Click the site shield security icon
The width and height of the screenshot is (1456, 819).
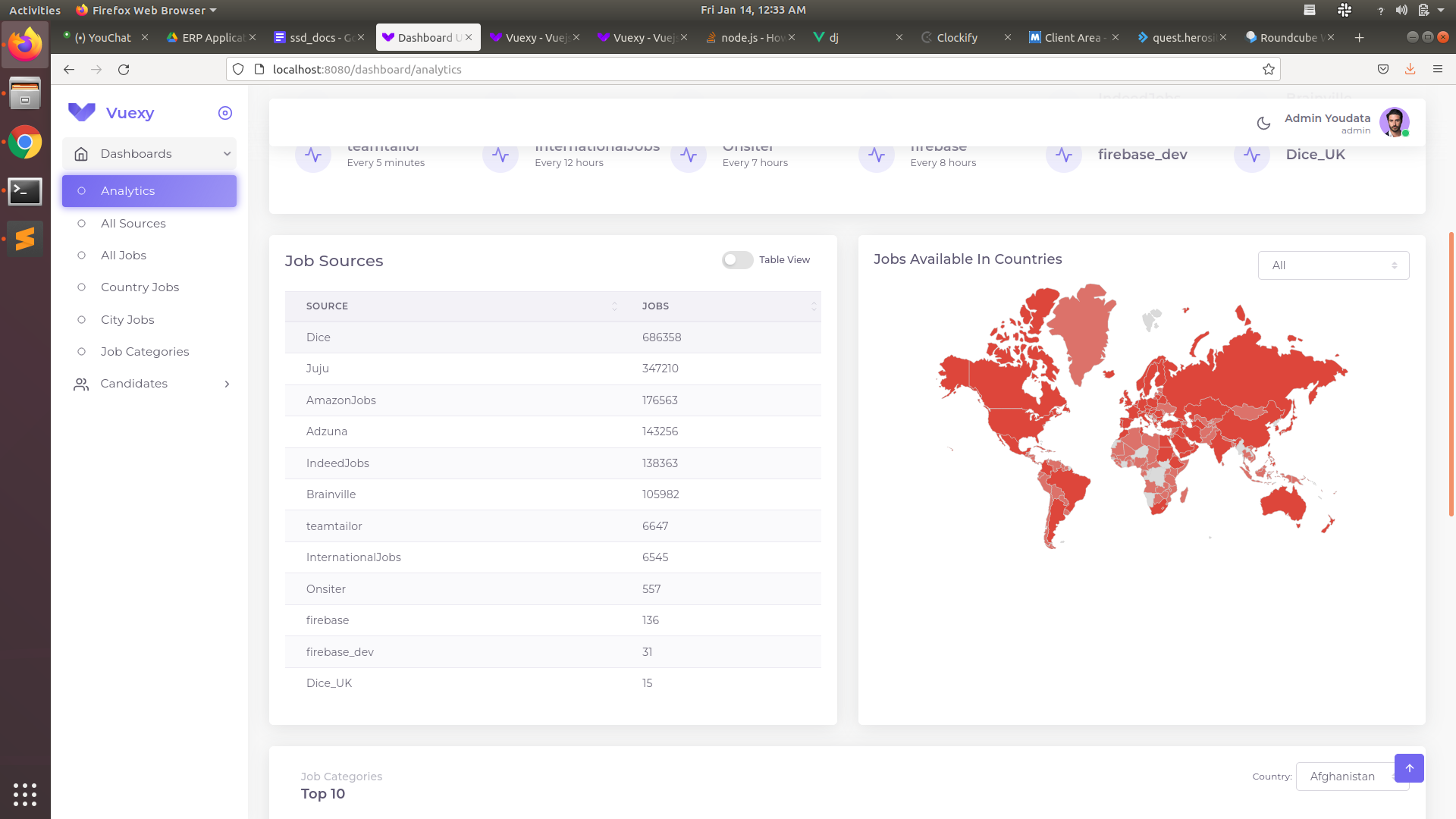click(238, 69)
